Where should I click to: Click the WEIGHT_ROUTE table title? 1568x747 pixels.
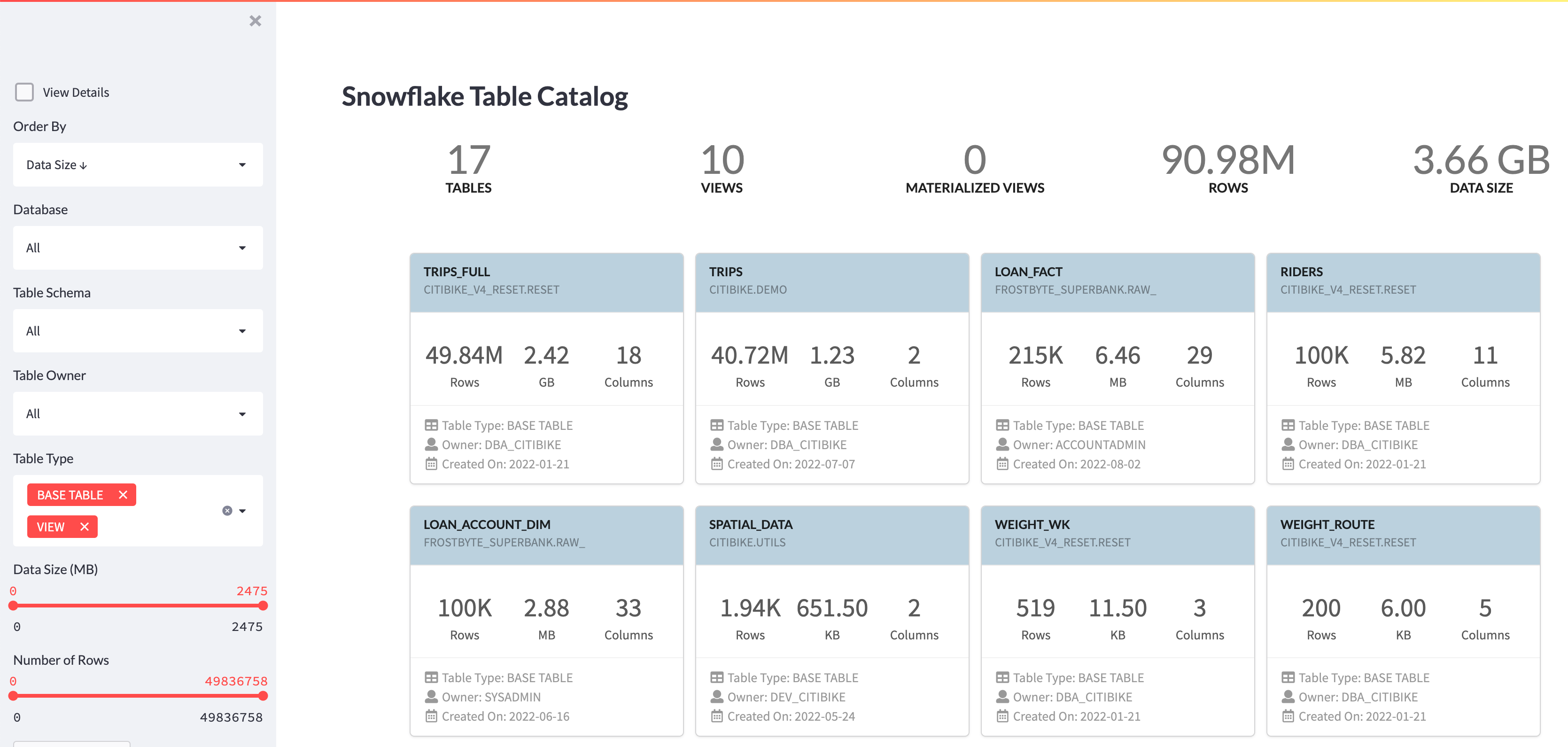(1327, 524)
